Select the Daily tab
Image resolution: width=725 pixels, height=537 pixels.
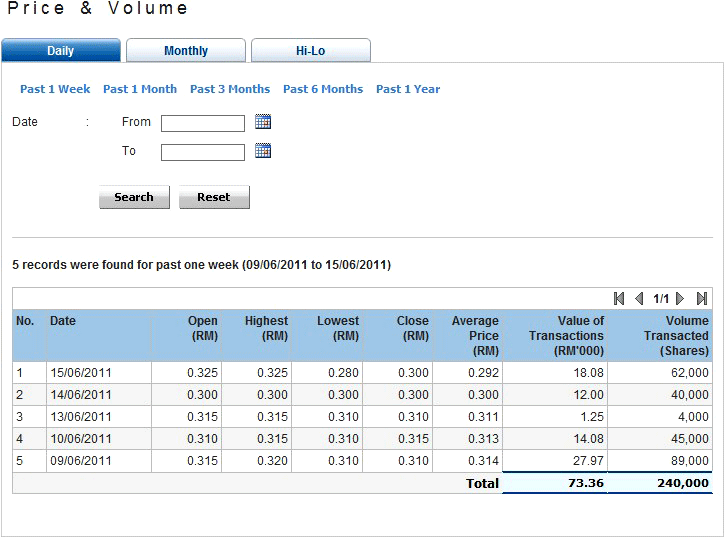point(61,51)
